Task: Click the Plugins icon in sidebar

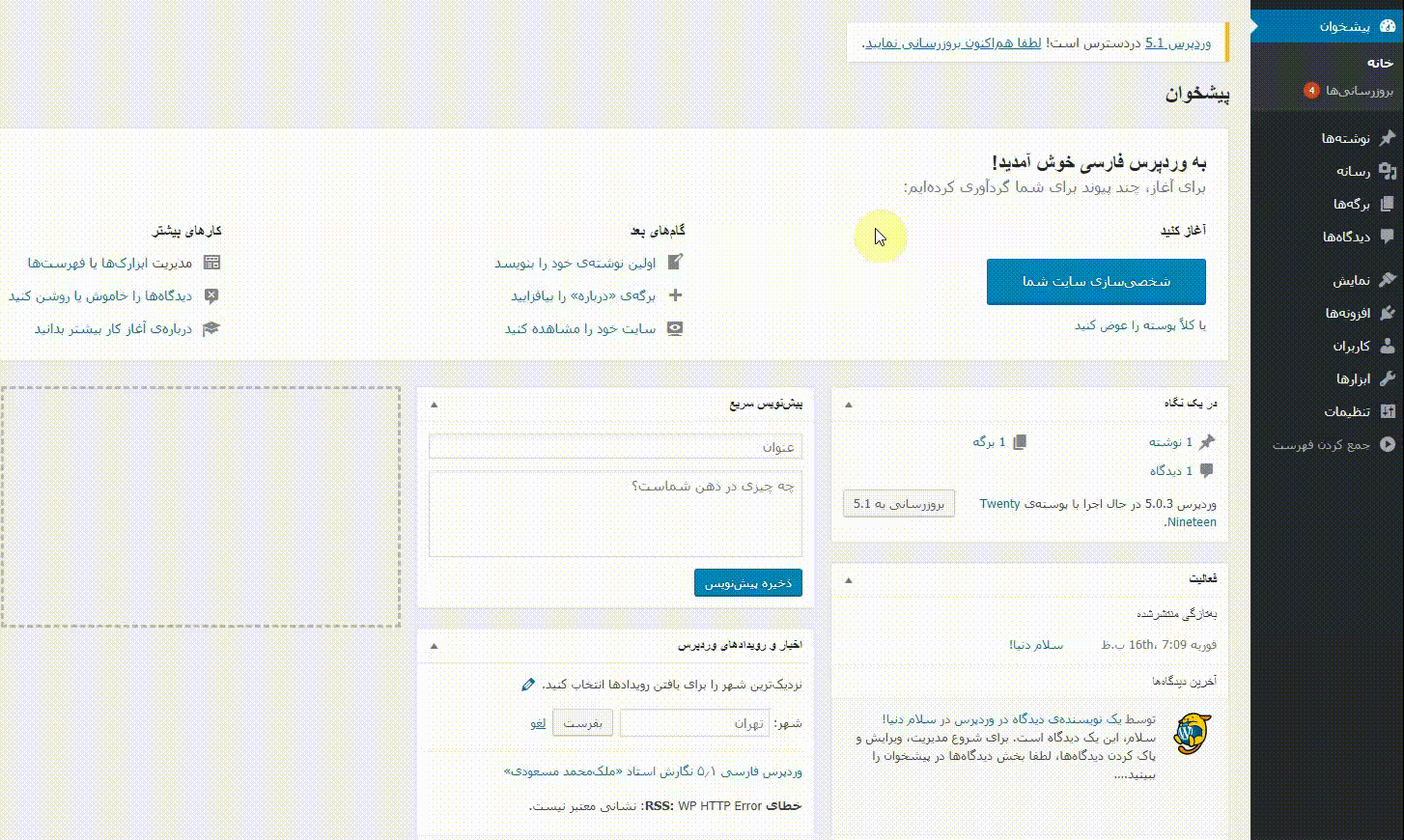Action: [x=1388, y=313]
